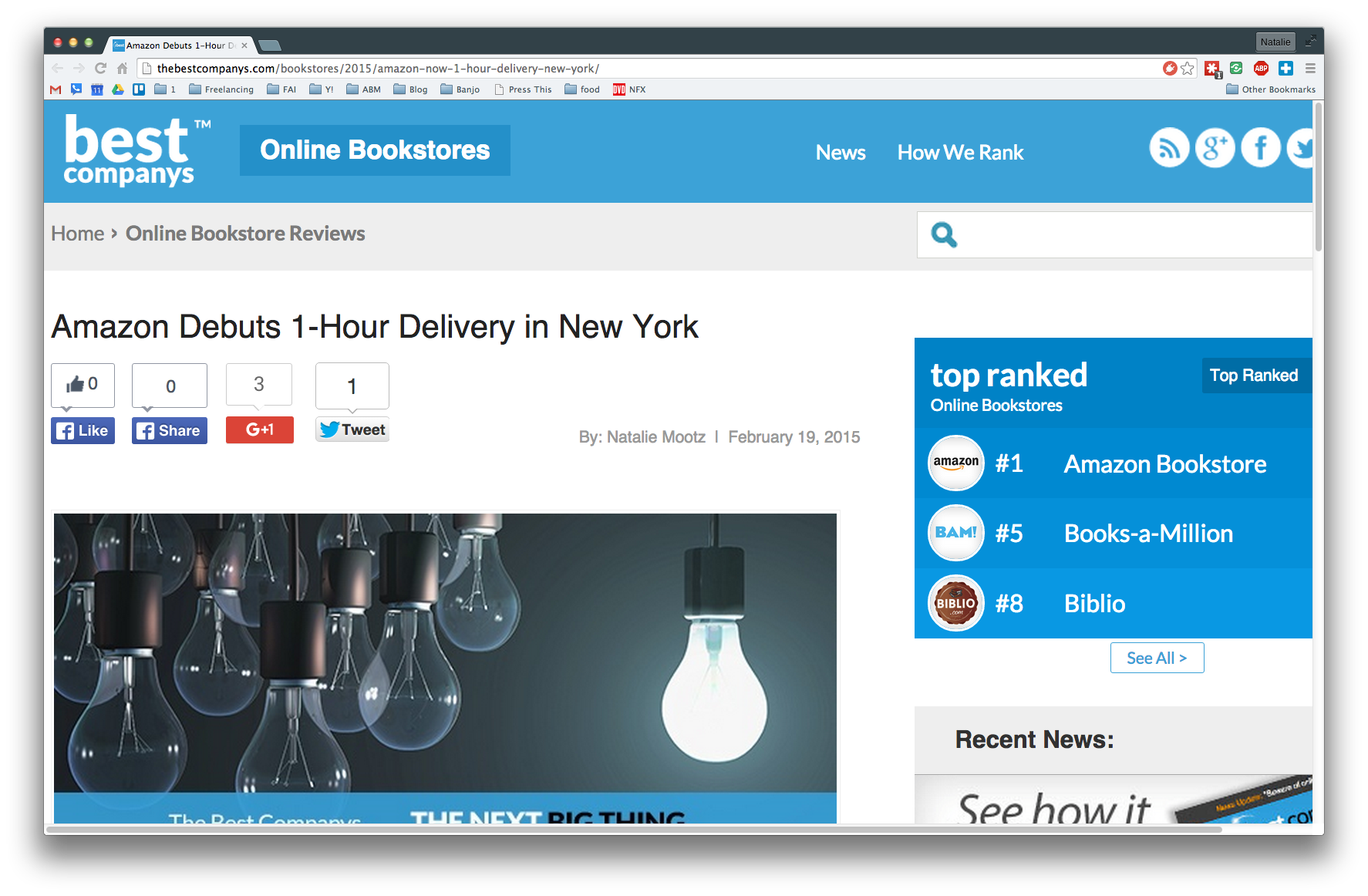Click the blue plus extension icon
The image size is (1368, 896).
tap(1285, 69)
